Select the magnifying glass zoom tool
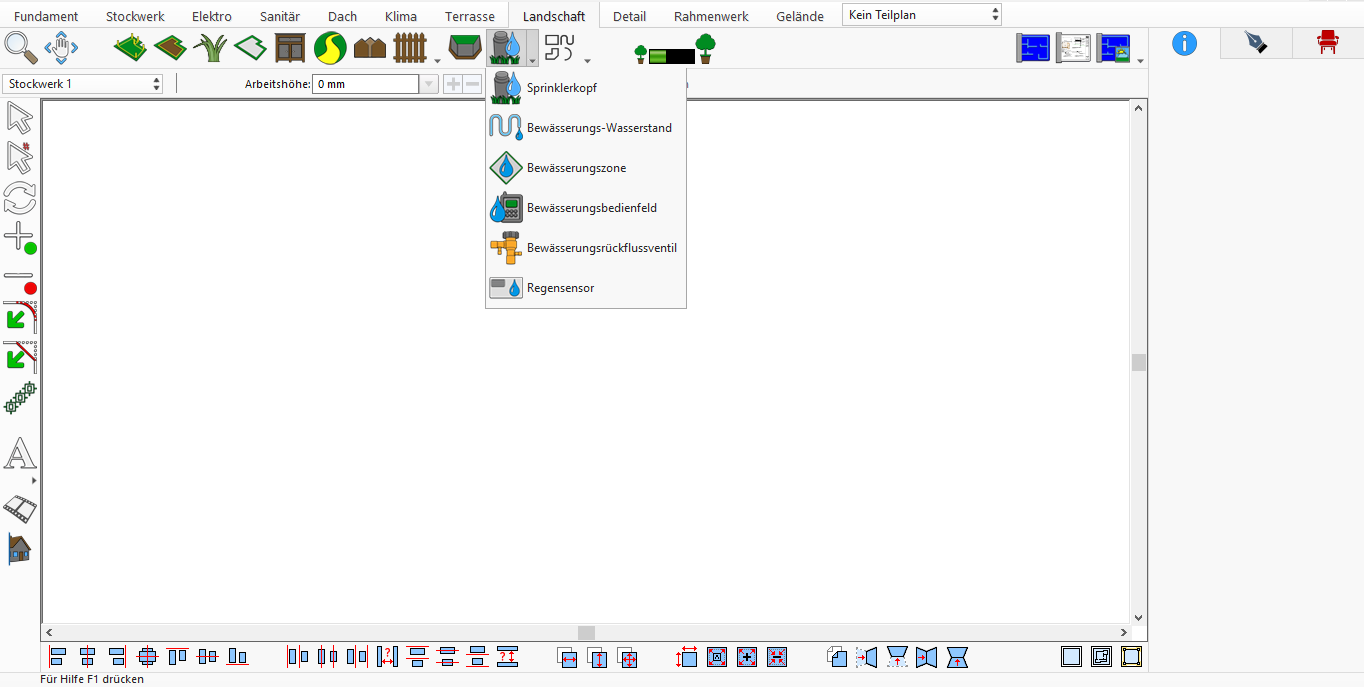The width and height of the screenshot is (1364, 687). click(20, 47)
